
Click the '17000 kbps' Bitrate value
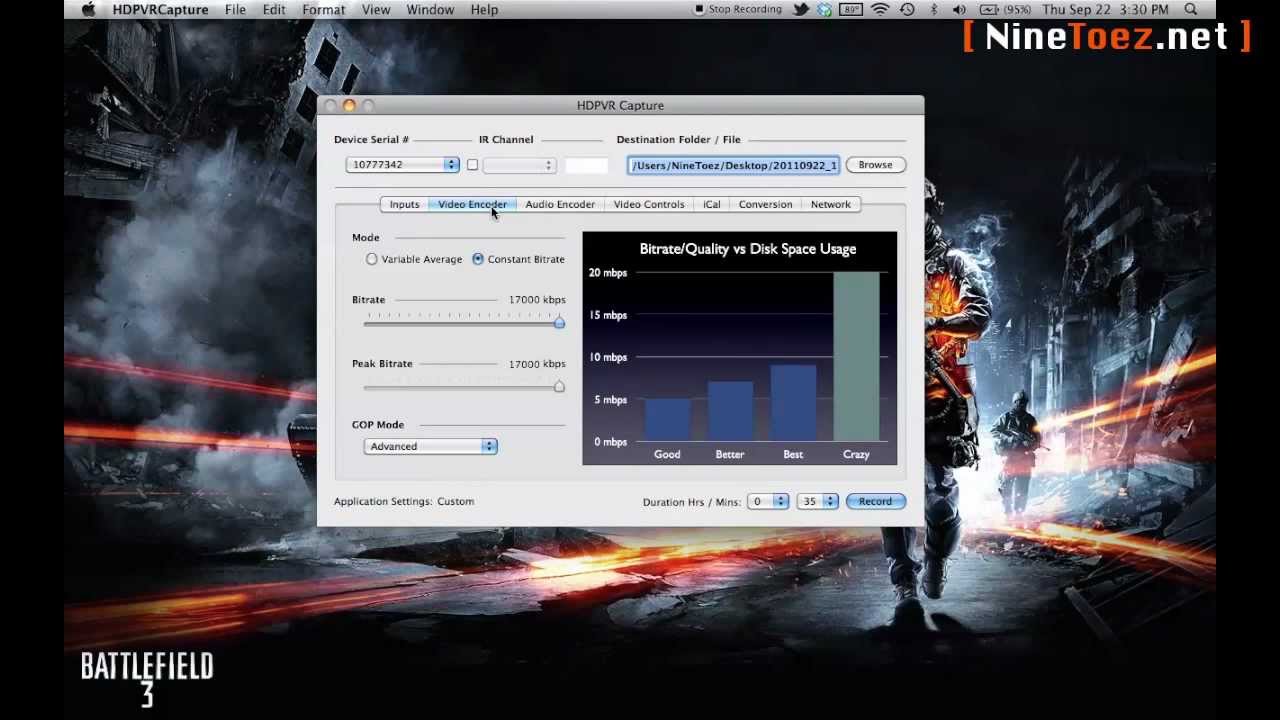(x=537, y=300)
